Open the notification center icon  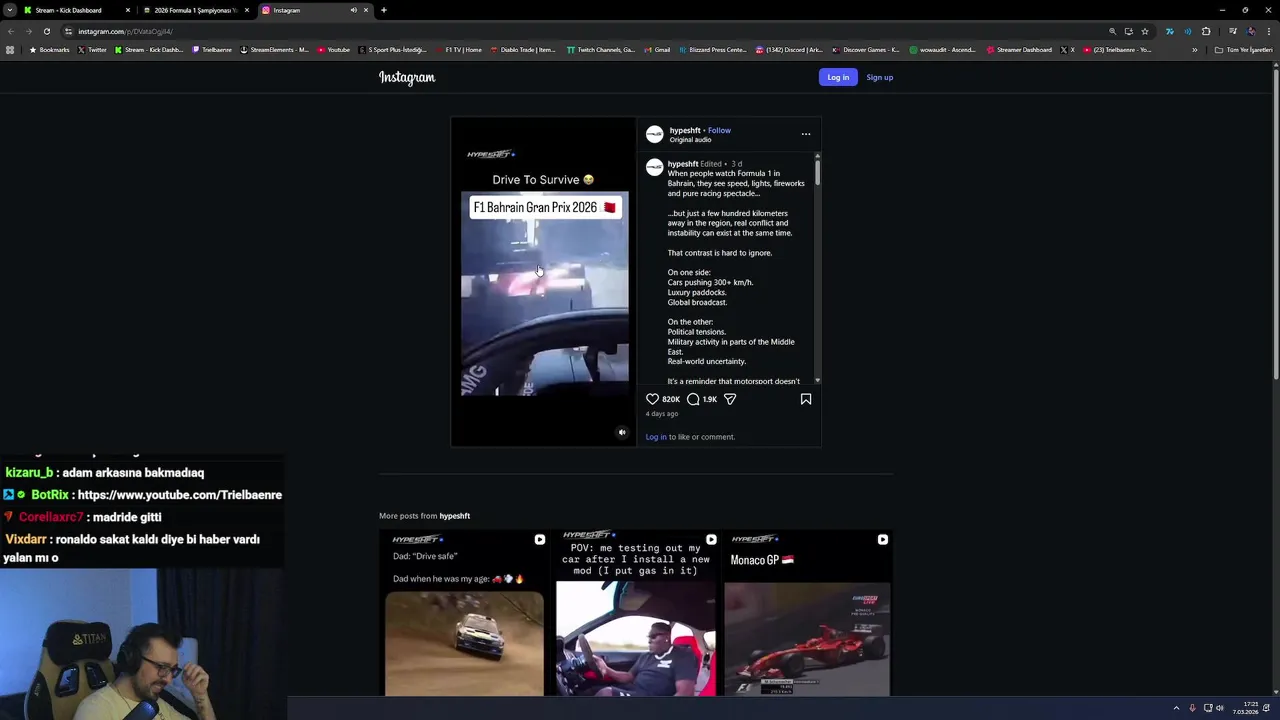pos(1267,708)
